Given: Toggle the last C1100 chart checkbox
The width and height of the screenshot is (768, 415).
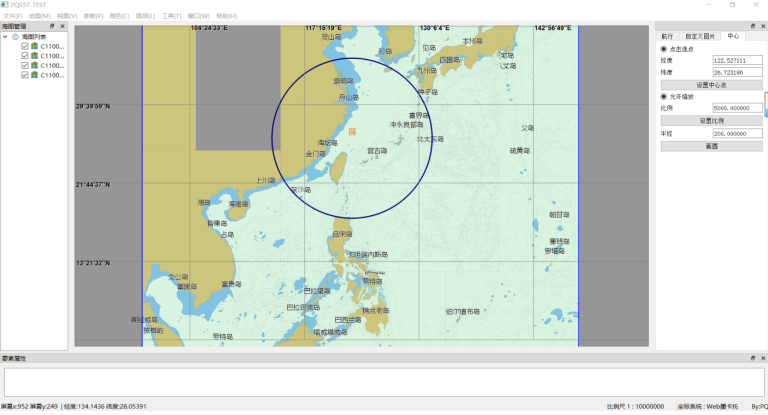Looking at the screenshot, I should click(x=25, y=76).
